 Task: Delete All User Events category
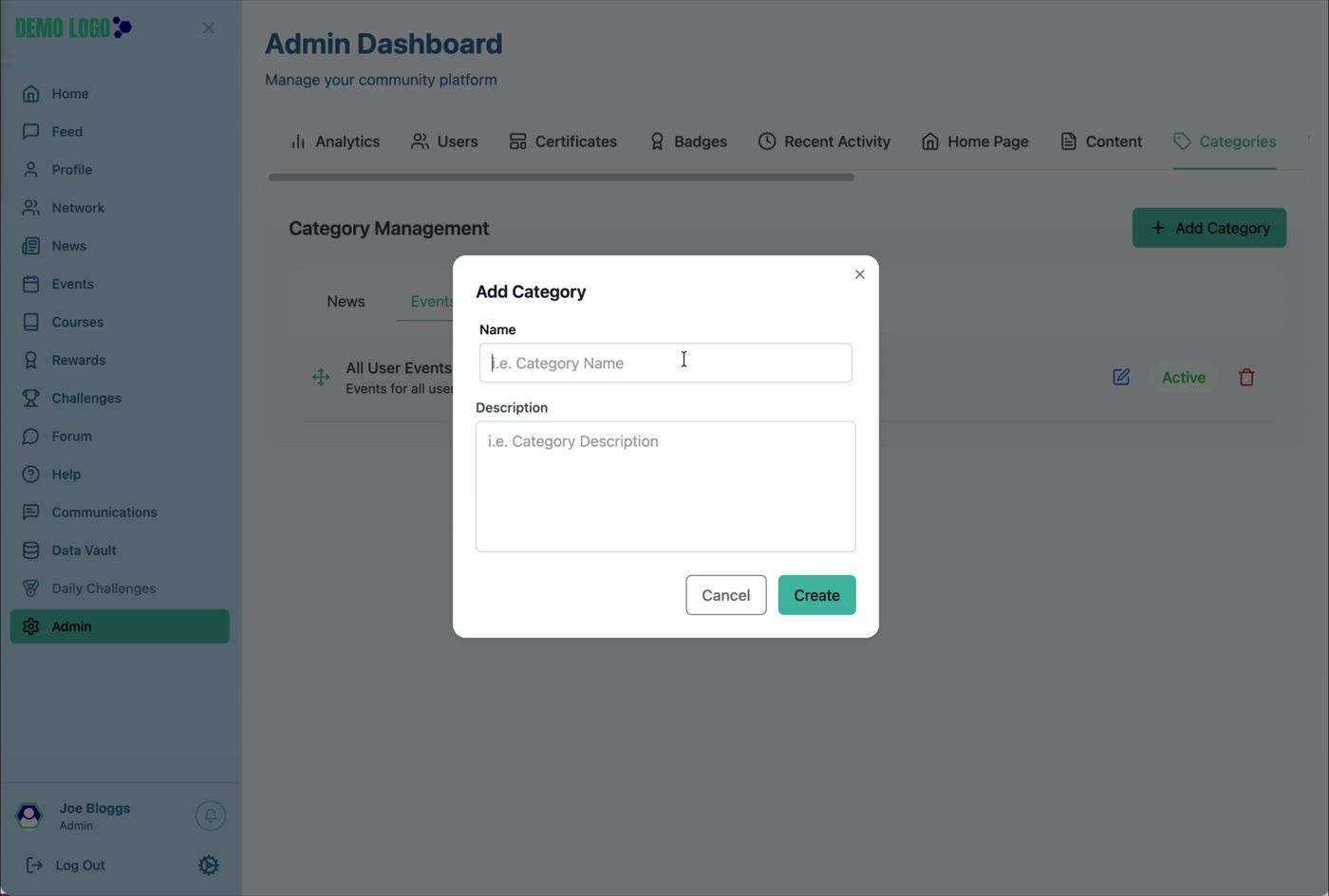click(1246, 378)
